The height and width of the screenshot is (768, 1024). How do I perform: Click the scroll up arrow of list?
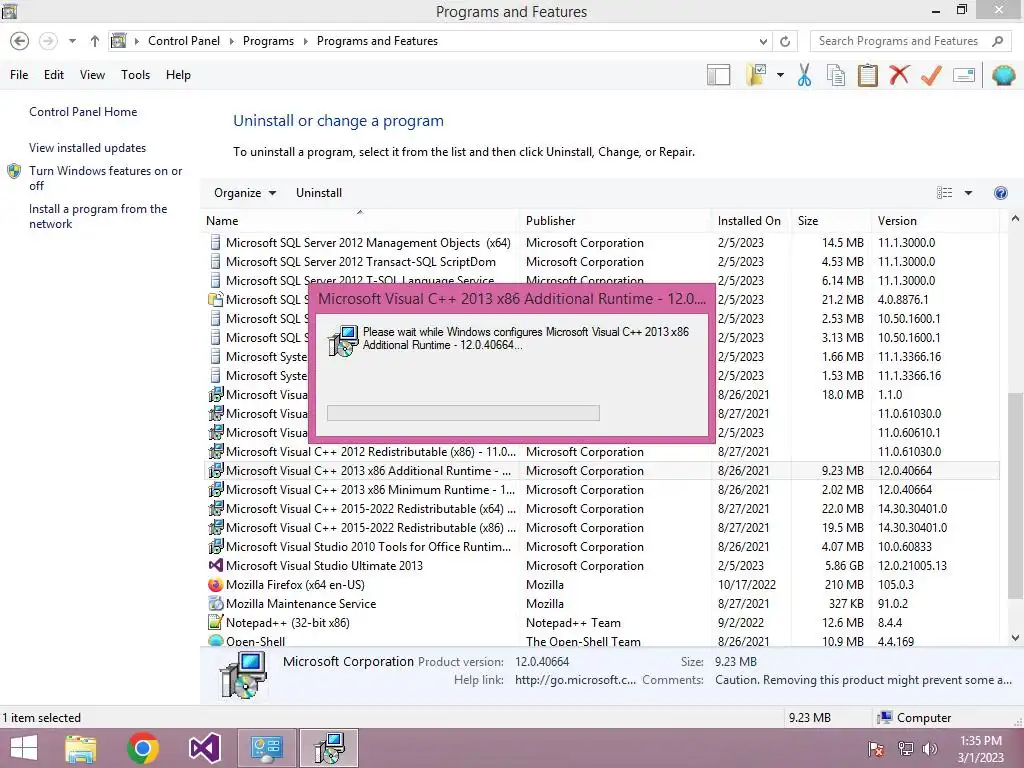tap(1015, 219)
